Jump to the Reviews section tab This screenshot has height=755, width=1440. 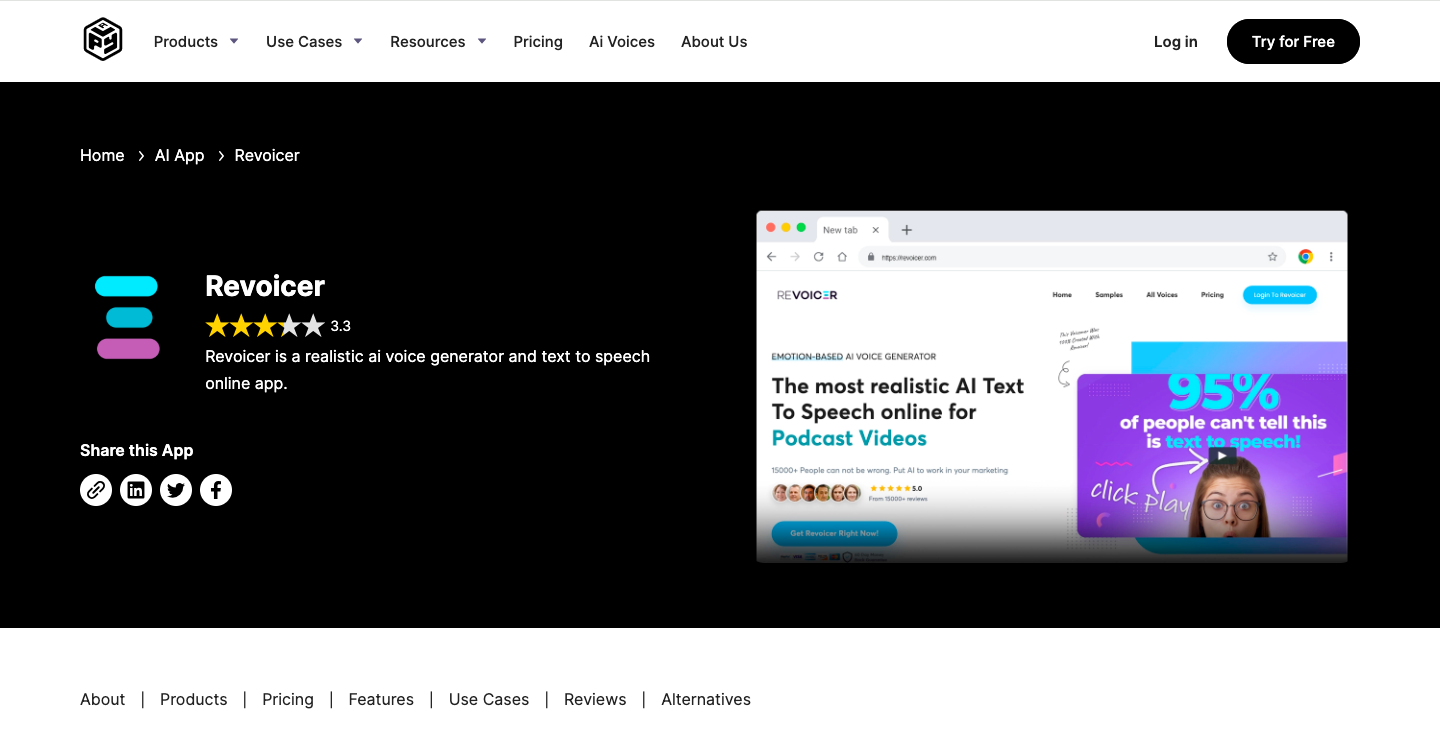(595, 700)
